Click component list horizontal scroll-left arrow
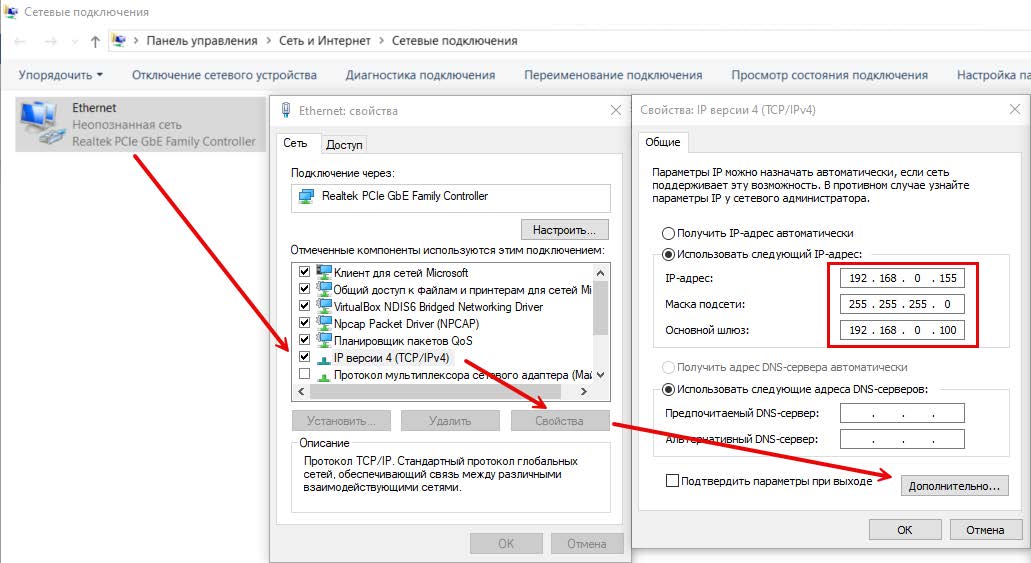This screenshot has height=563, width=1031. pos(302,391)
